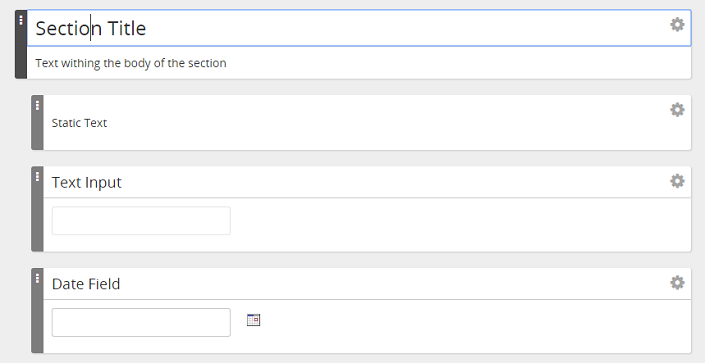Image resolution: width=705 pixels, height=363 pixels.
Task: Click the Text Input drag handle dots
Action: (37, 177)
